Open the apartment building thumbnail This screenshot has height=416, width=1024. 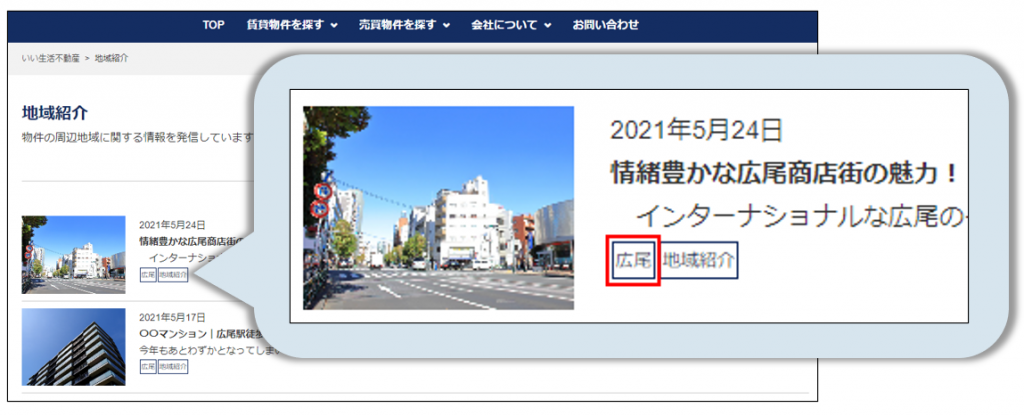(73, 346)
